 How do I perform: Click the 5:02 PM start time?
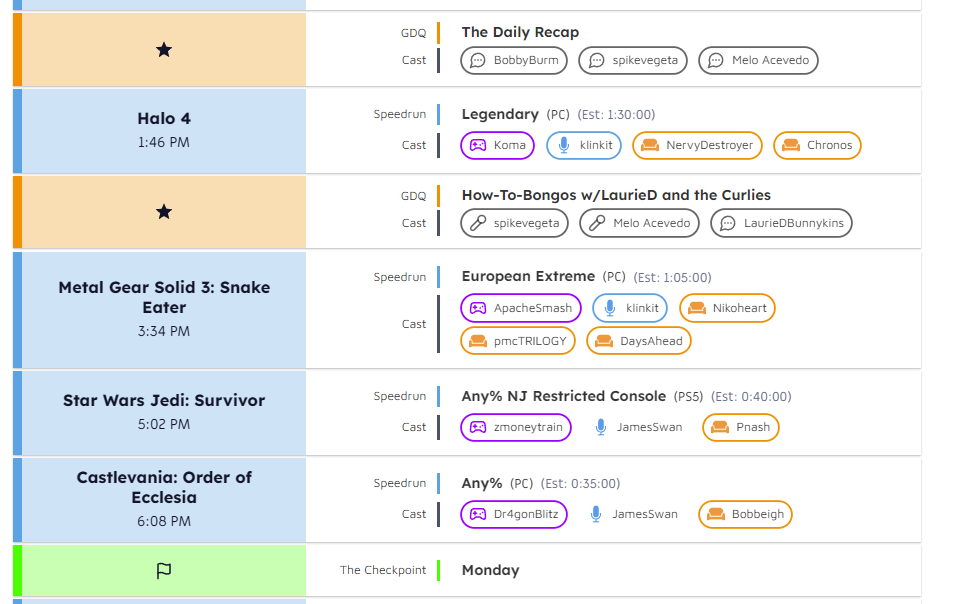tap(163, 425)
